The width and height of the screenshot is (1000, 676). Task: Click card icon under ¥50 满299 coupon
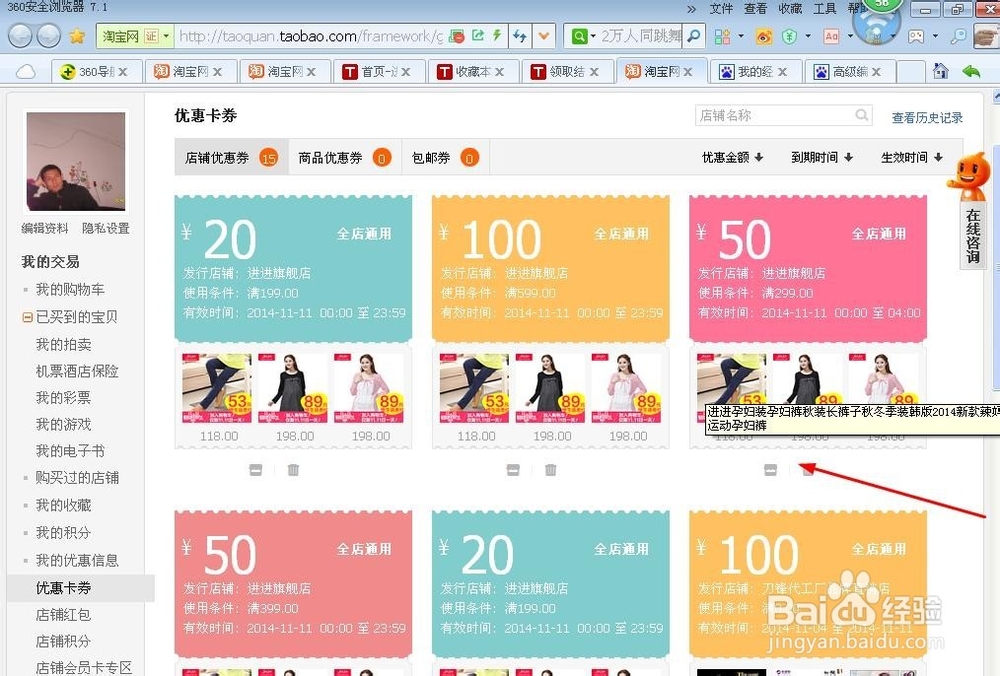pyautogui.click(x=770, y=470)
